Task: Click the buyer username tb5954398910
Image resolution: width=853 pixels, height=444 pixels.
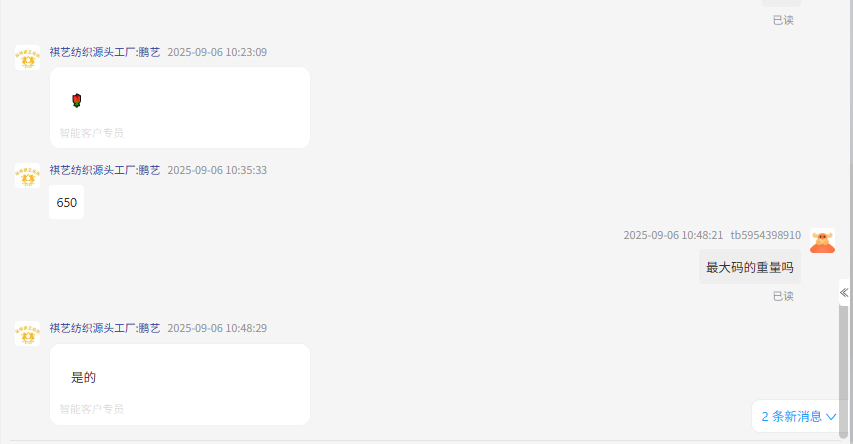Action: pos(765,235)
